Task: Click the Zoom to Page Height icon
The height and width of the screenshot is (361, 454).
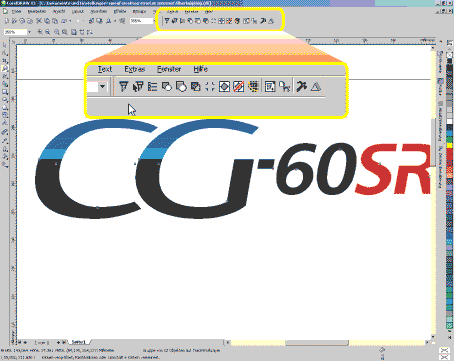Action: tap(89, 32)
